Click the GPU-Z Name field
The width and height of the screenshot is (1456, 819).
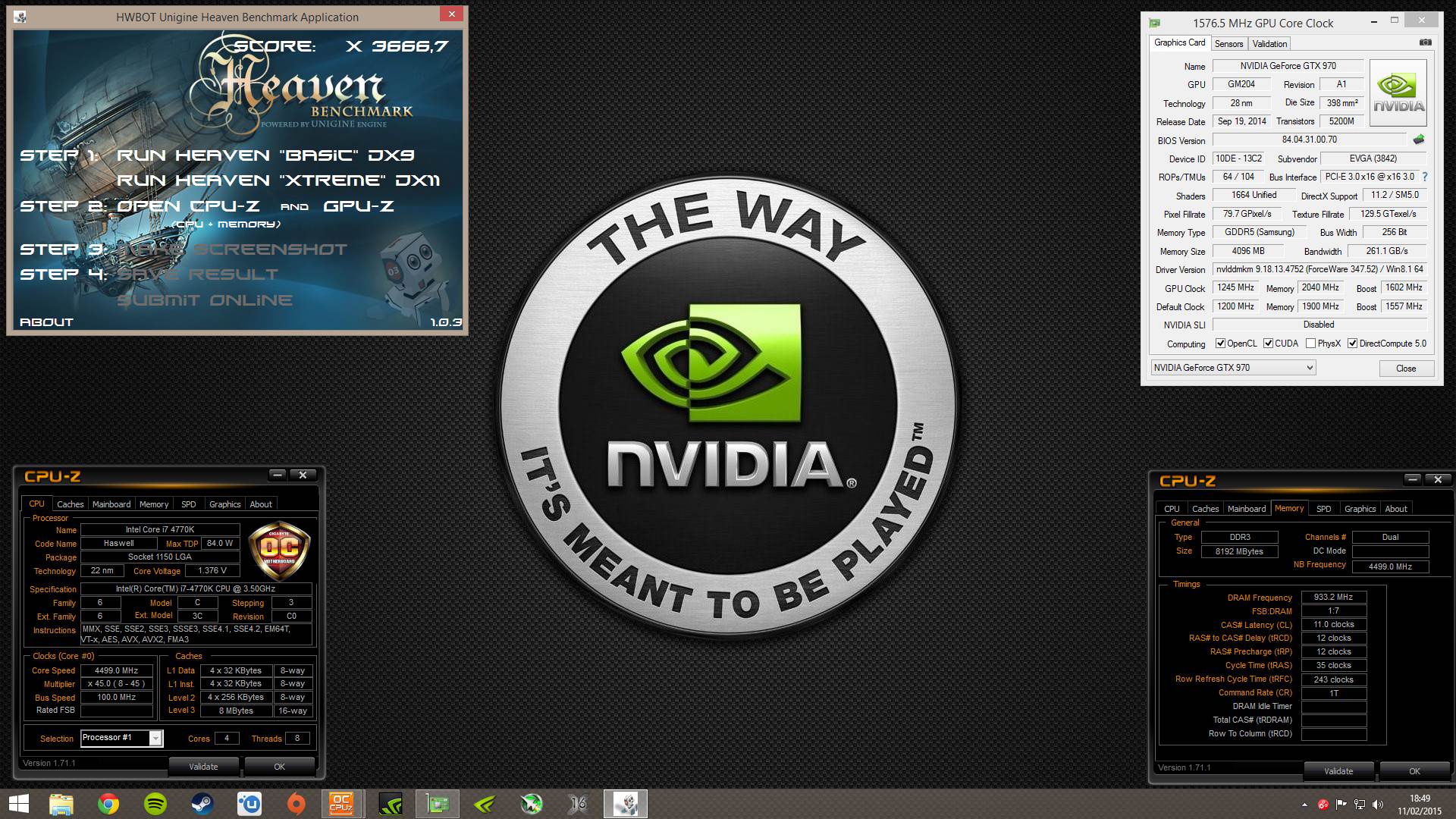pyautogui.click(x=1288, y=66)
